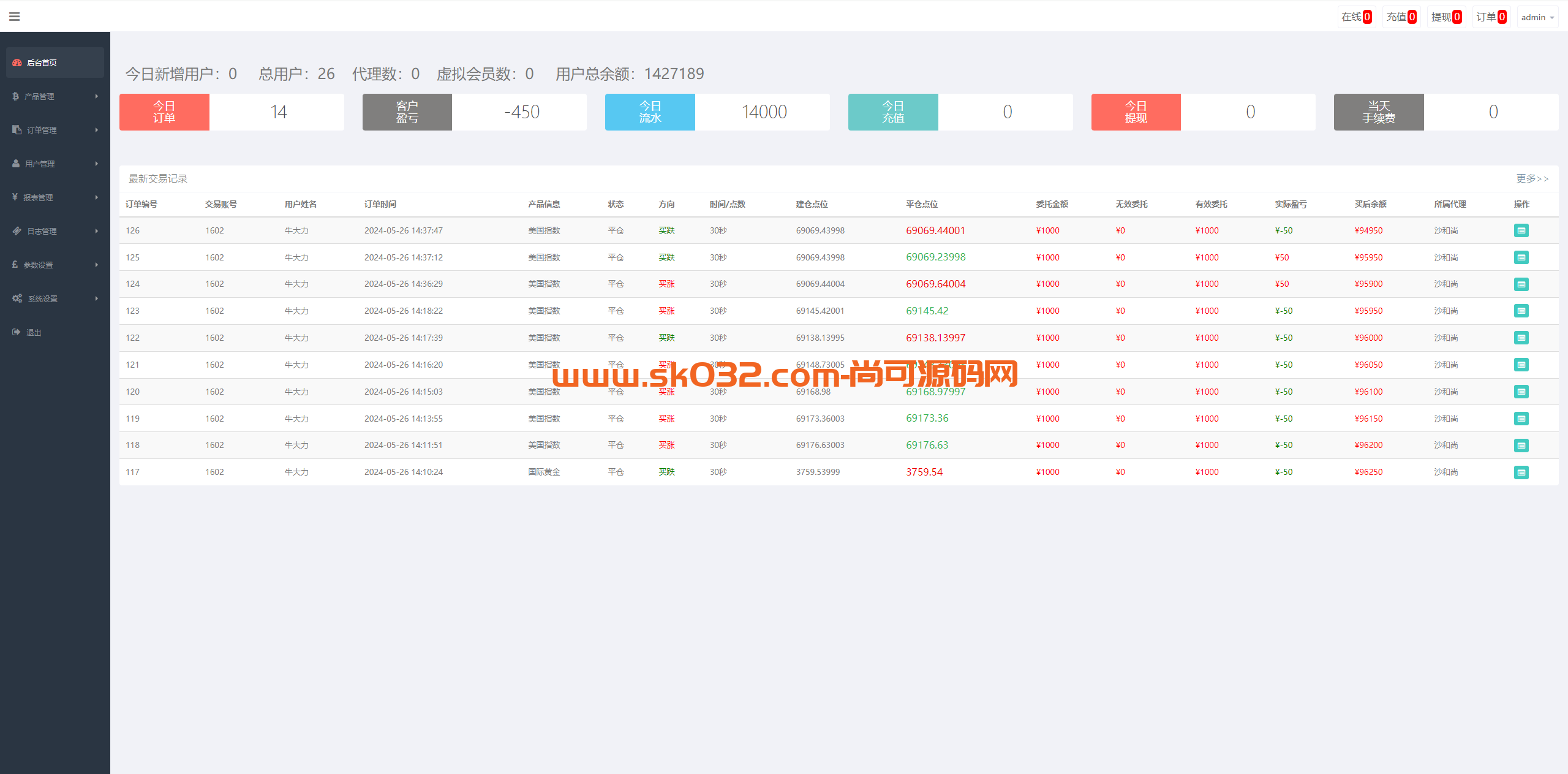View details icon for order 125
The height and width of the screenshot is (774, 1568).
click(1521, 257)
